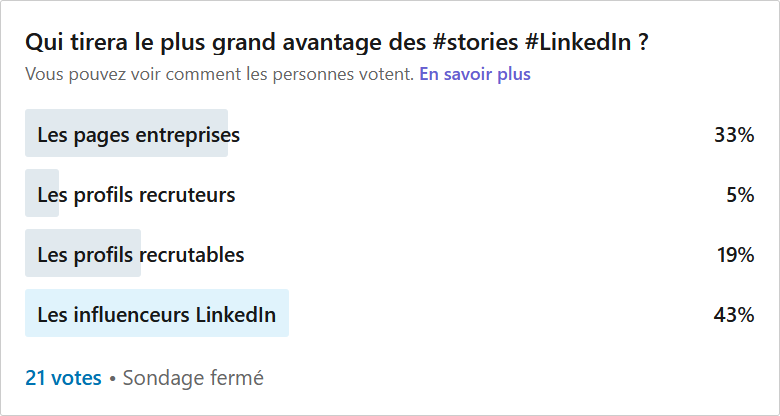Image resolution: width=780 pixels, height=416 pixels.
Task: Choose the 'Les profils recrutables' poll option
Action: coord(141,255)
